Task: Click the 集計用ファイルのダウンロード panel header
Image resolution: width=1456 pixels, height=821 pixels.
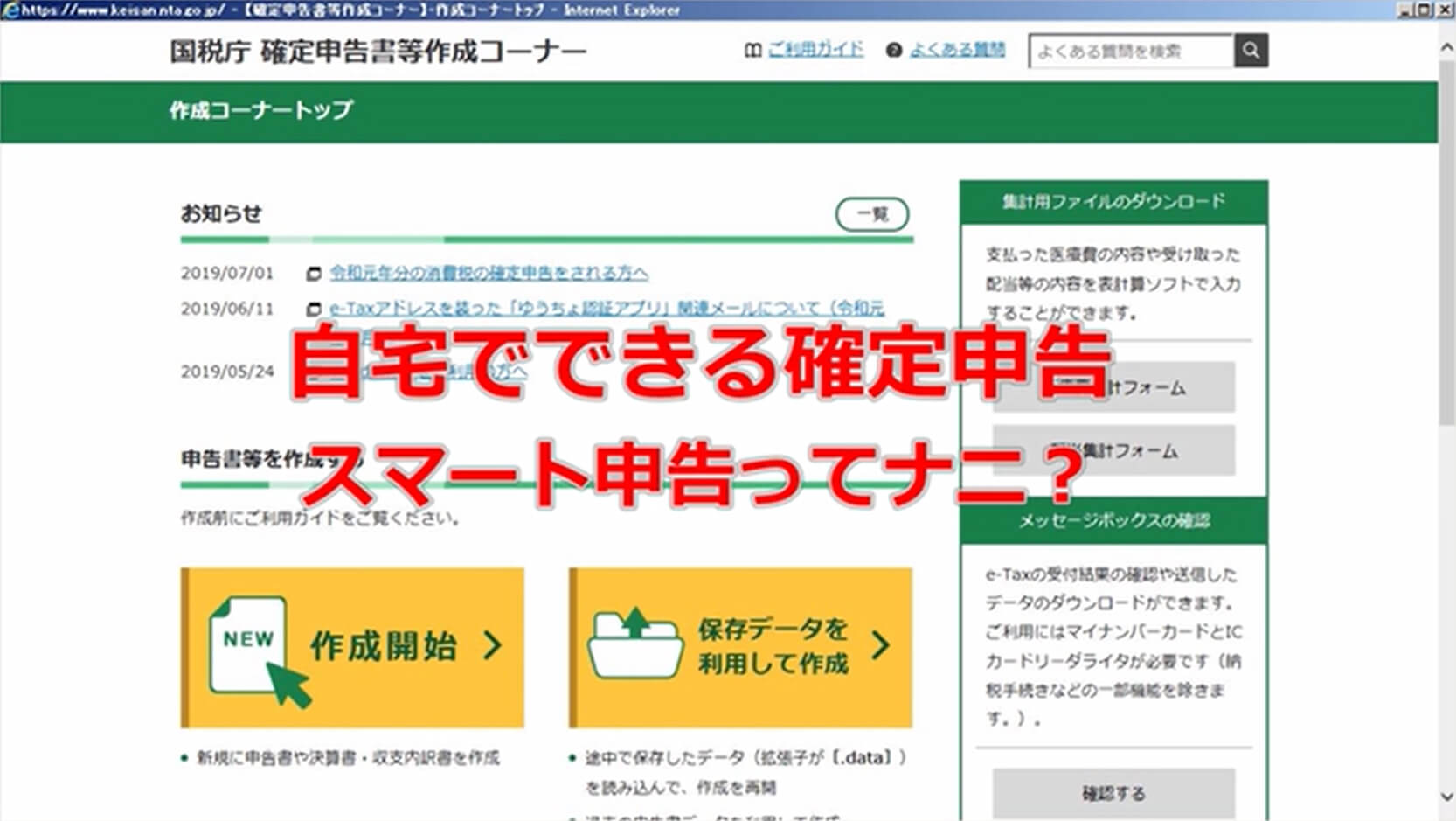Action: (1113, 202)
